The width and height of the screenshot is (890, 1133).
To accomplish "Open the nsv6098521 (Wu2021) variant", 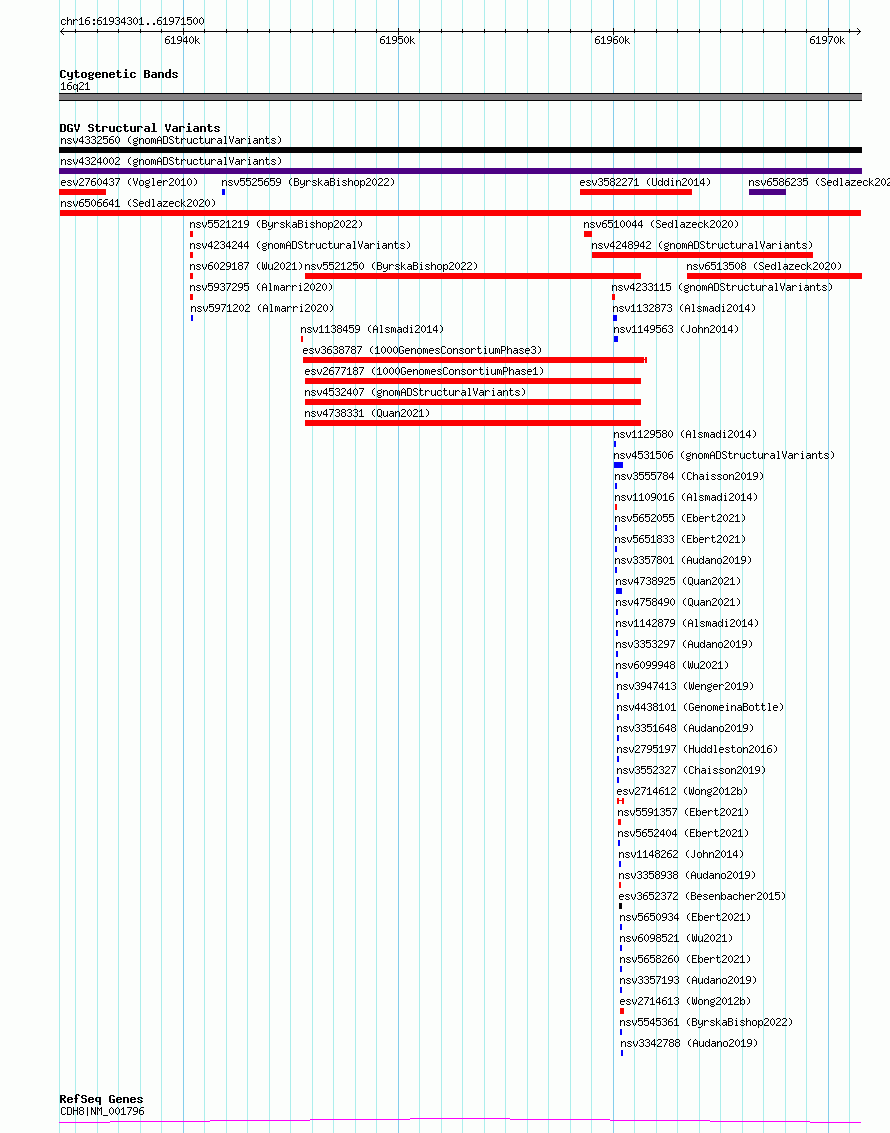I will coord(676,936).
